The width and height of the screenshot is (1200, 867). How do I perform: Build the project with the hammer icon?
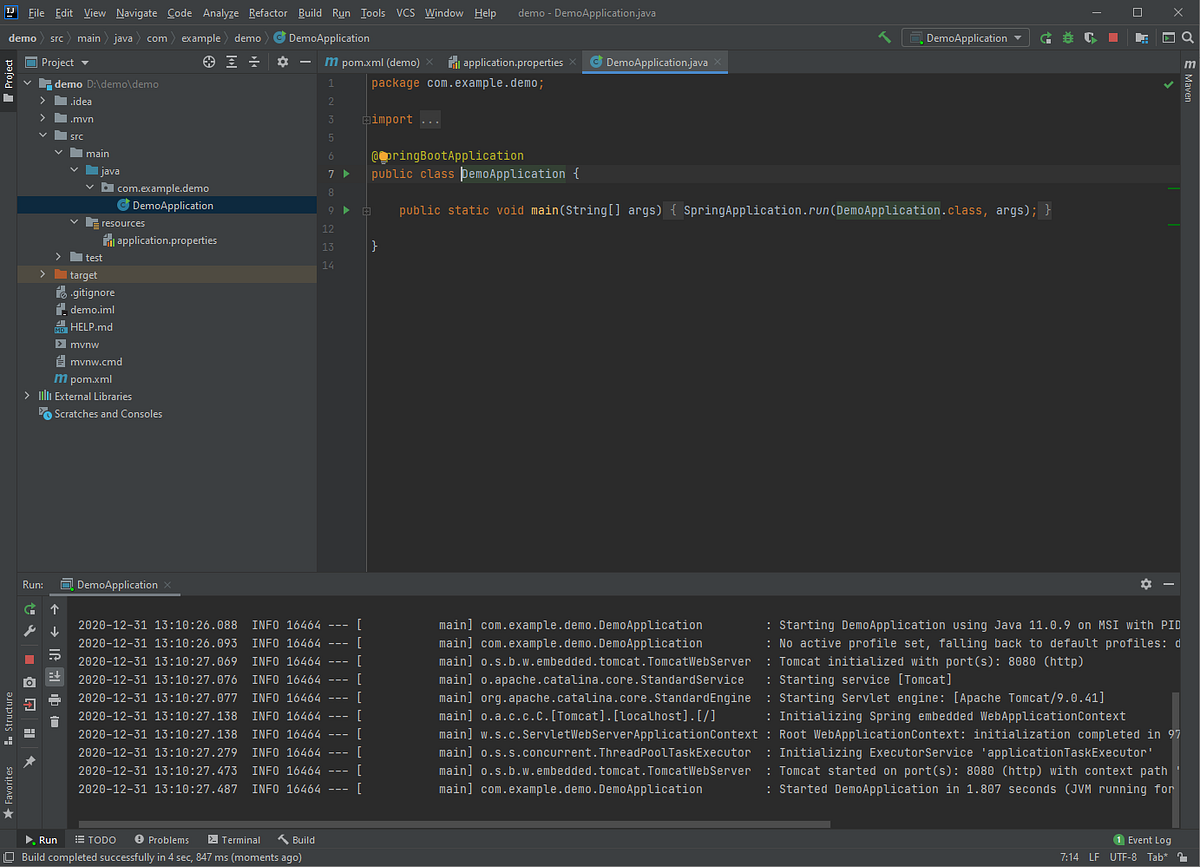click(x=886, y=37)
